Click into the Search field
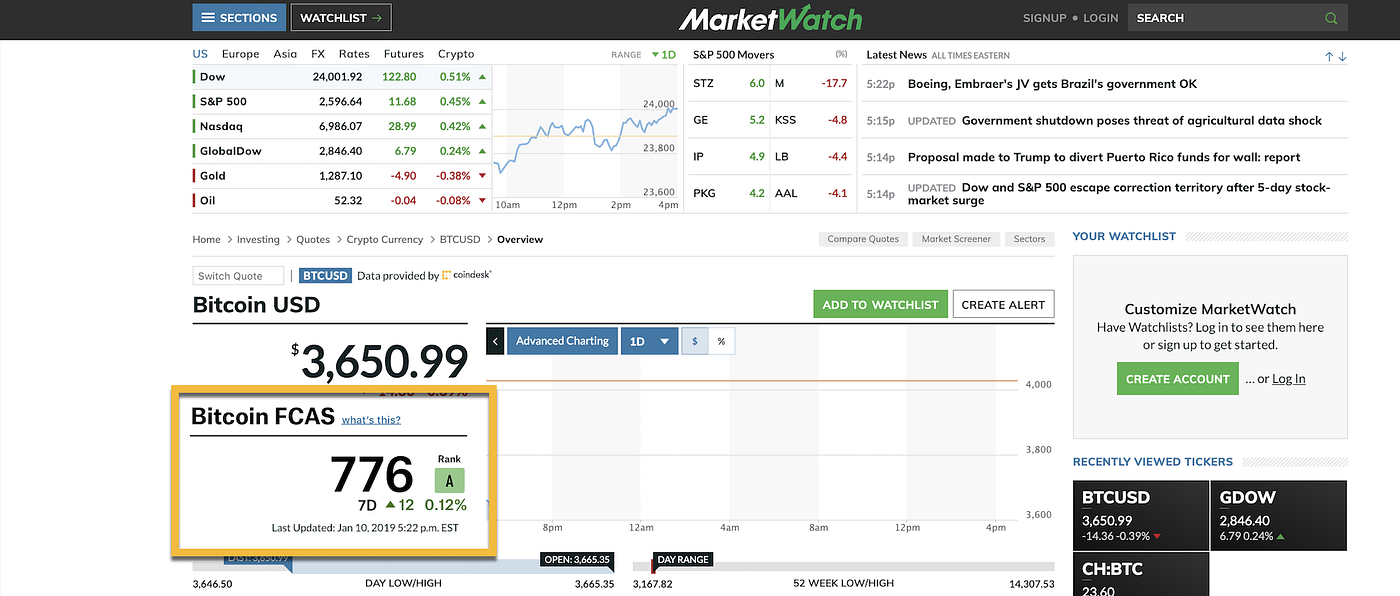Screen dimensions: 1400x596 click(1224, 18)
